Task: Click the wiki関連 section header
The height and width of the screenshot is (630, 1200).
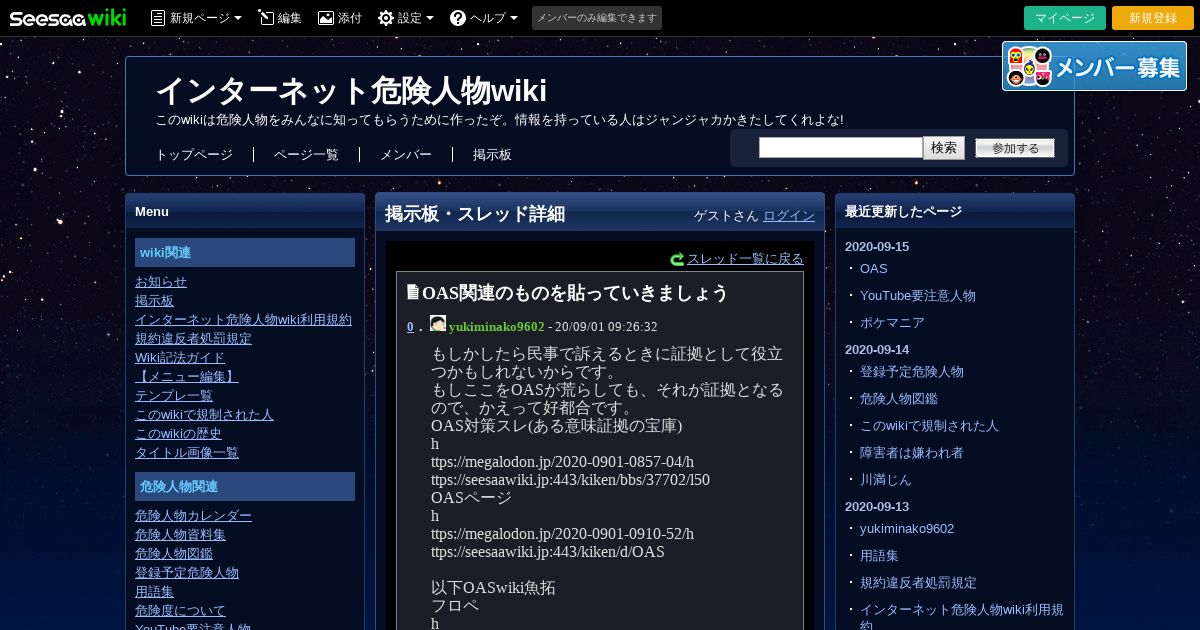Action: (245, 253)
